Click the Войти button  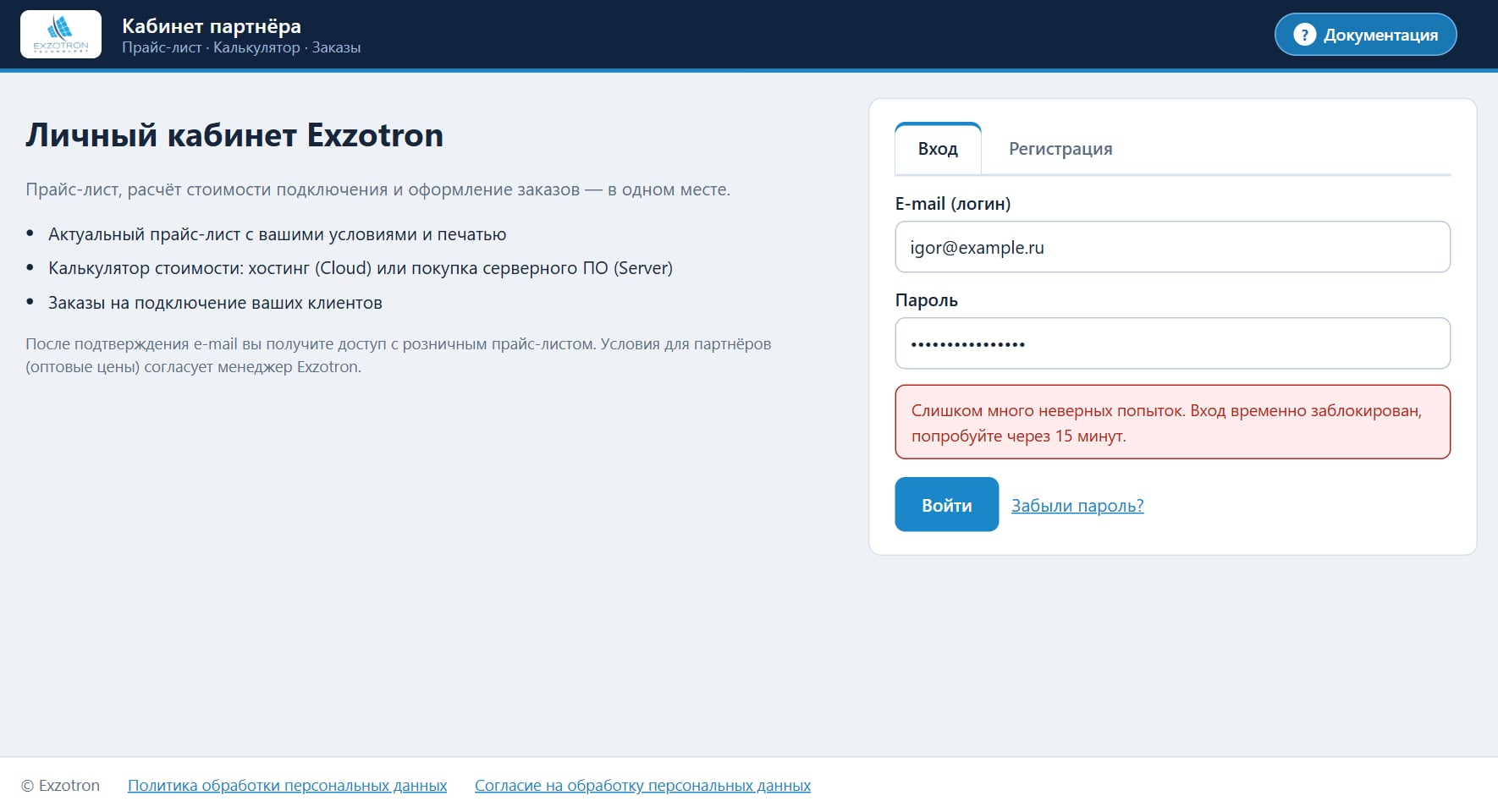click(946, 505)
